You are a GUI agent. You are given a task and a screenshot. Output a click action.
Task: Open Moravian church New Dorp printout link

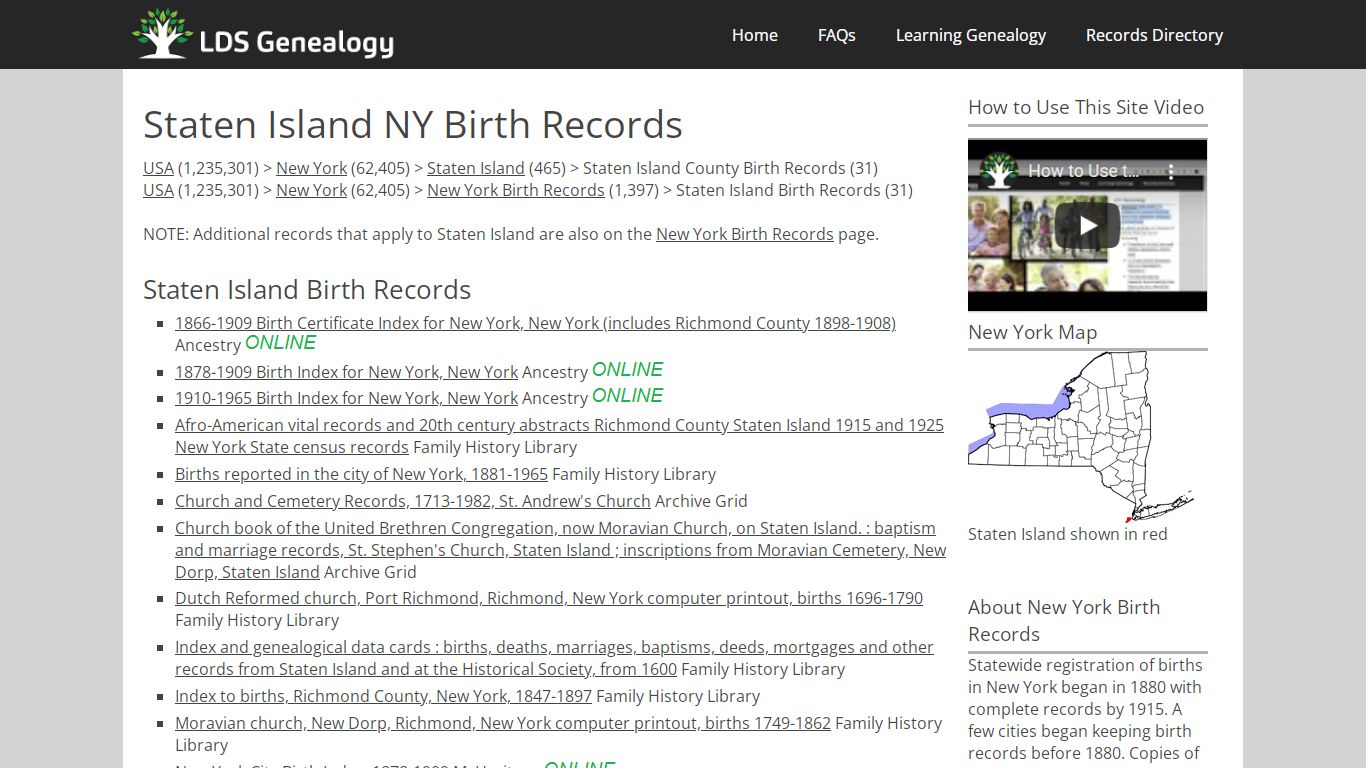point(503,723)
